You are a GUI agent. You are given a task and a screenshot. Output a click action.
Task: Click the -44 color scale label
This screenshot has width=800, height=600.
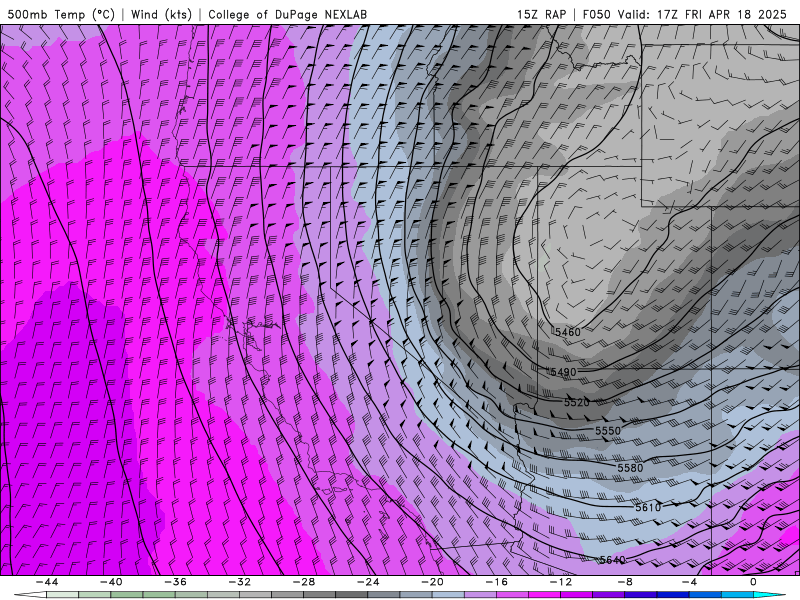pos(46,582)
